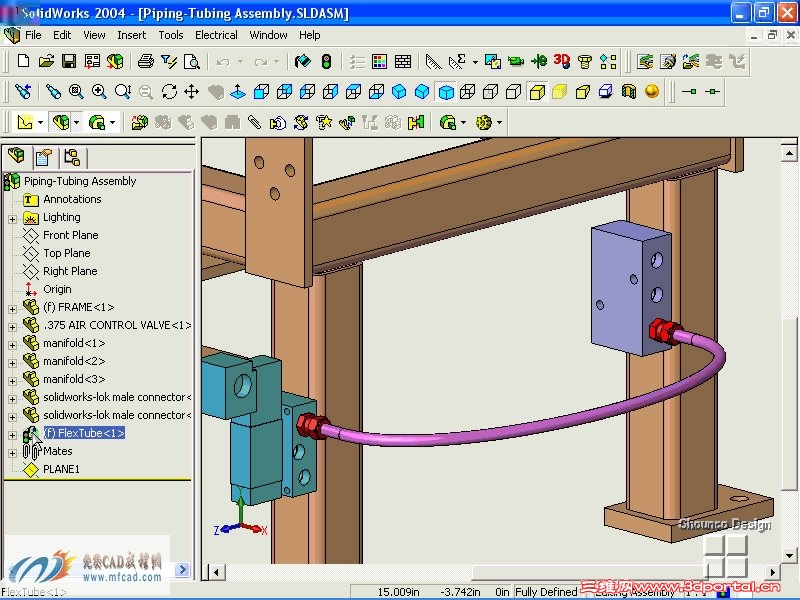800x600 pixels.
Task: Create a new document with New icon
Action: pos(23,61)
